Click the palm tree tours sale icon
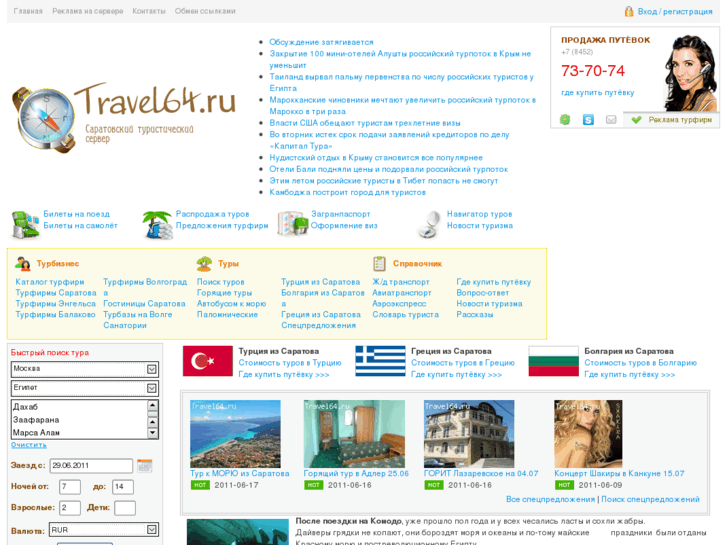727x545 pixels. [158, 224]
